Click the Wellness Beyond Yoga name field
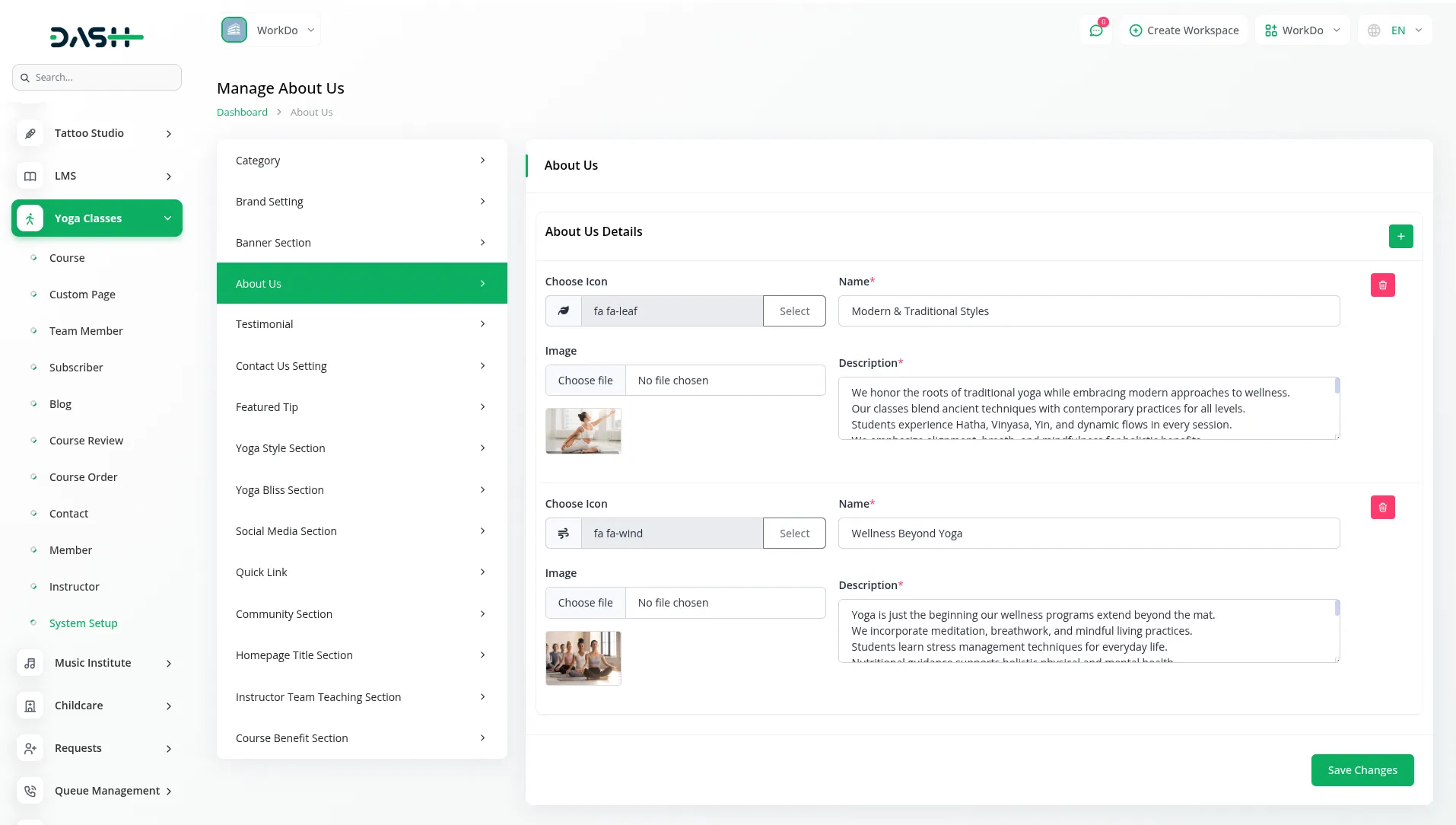The height and width of the screenshot is (825, 1456). (x=1089, y=534)
